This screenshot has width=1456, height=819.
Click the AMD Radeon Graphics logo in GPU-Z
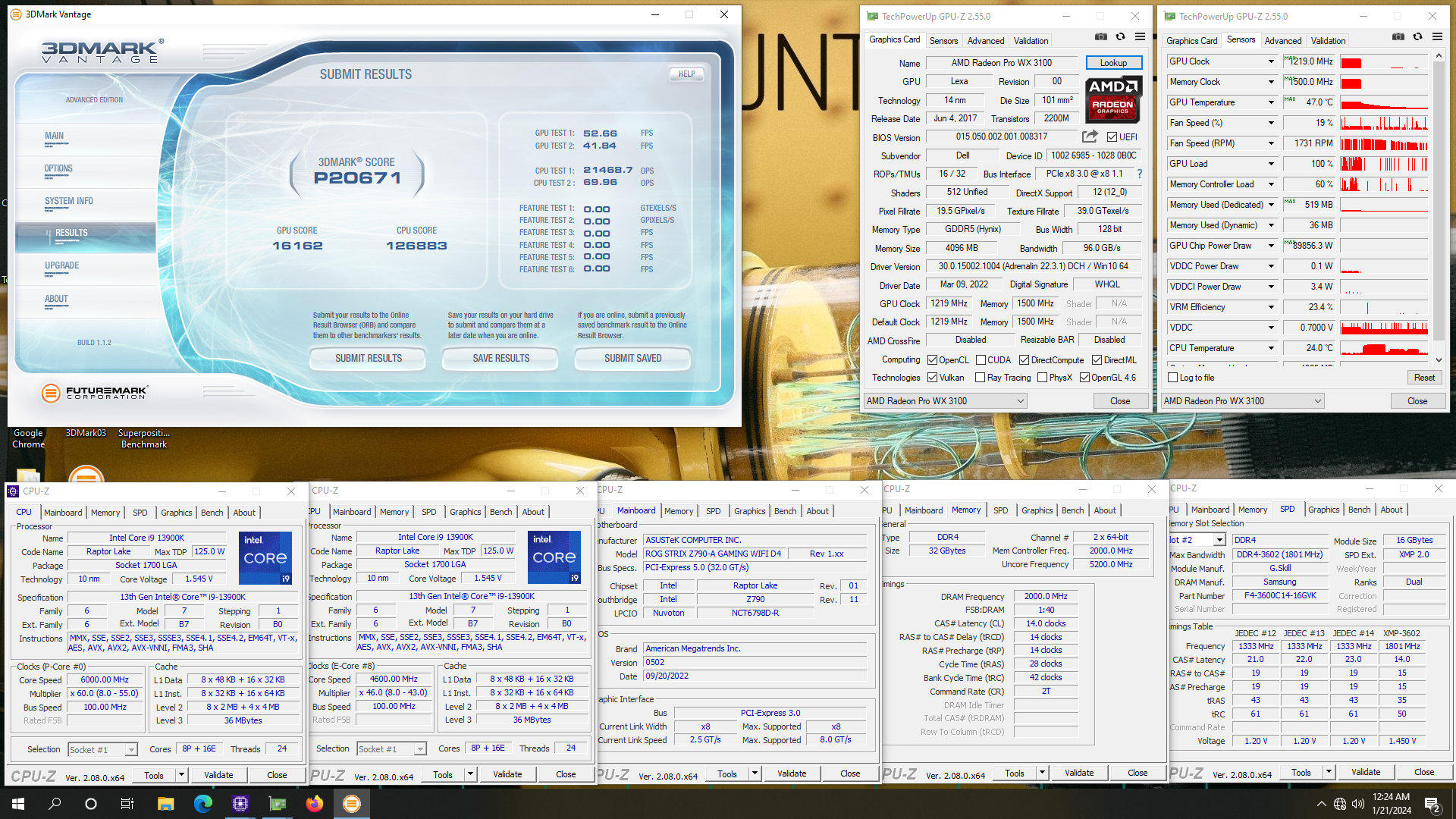tap(1113, 99)
